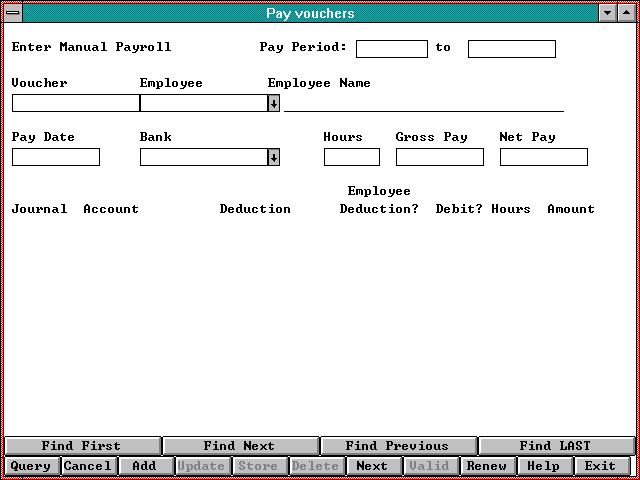Jump to last record with Find LAST
640x480 pixels.
[x=555, y=446]
